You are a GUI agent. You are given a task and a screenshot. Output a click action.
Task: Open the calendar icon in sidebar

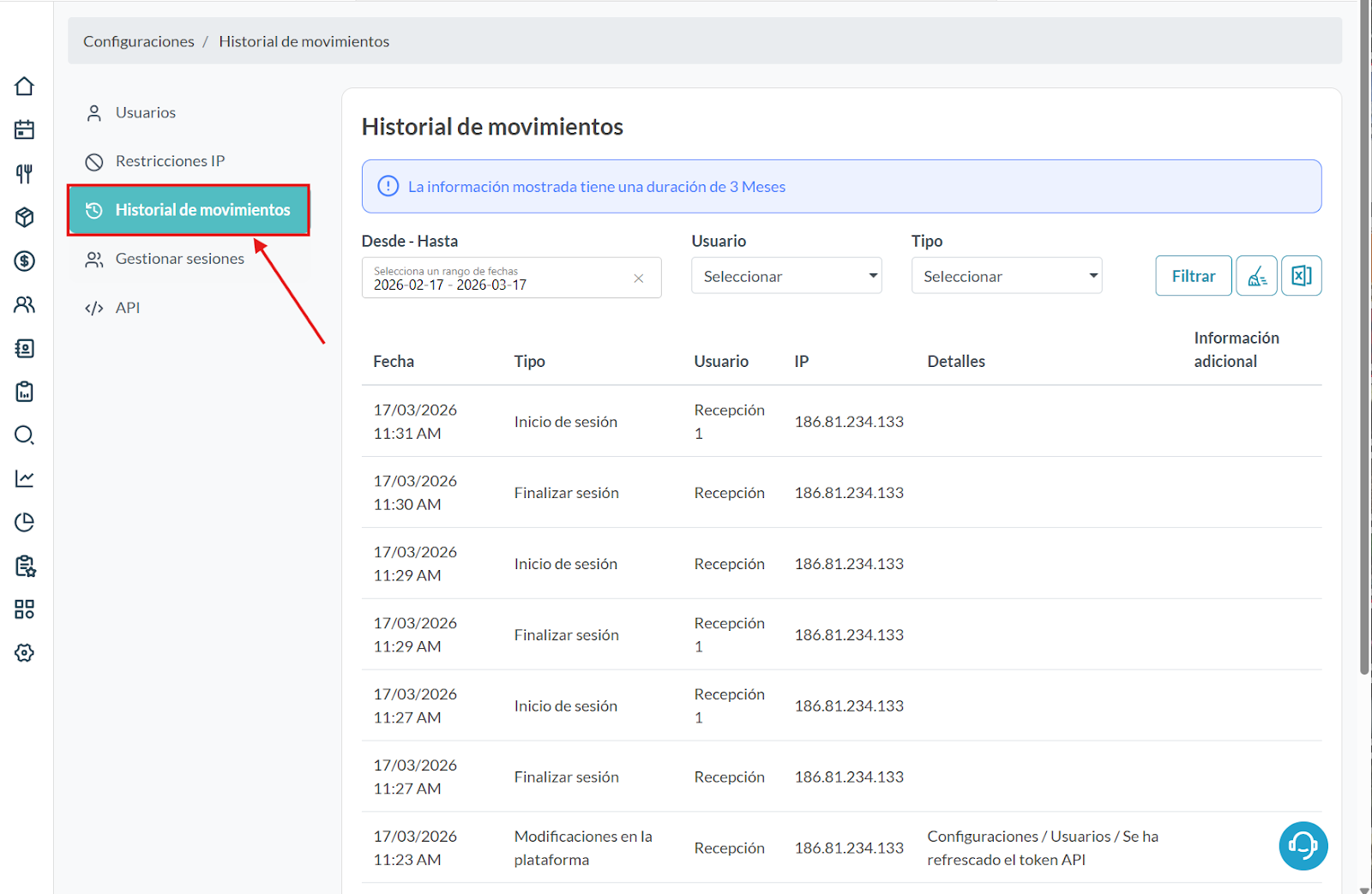24,129
